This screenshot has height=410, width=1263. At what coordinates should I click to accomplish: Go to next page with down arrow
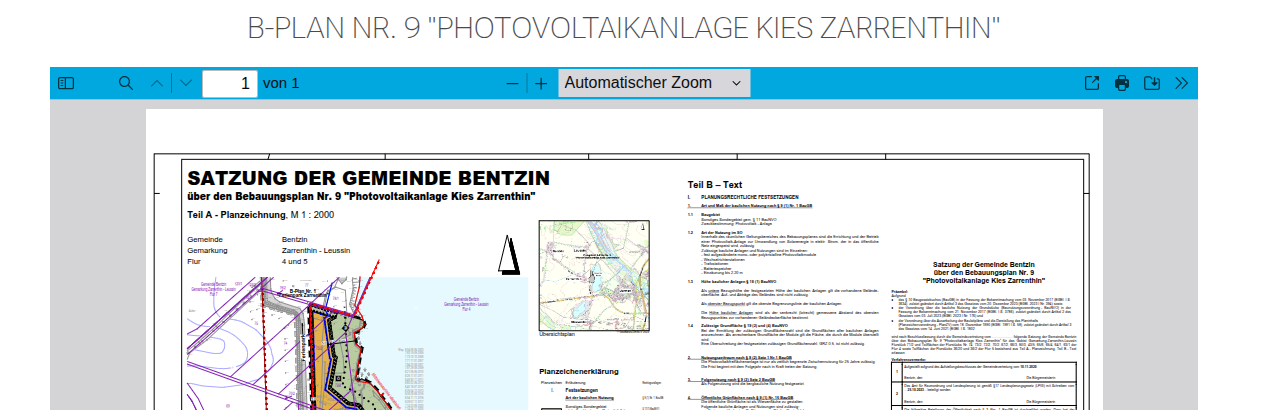(x=185, y=83)
